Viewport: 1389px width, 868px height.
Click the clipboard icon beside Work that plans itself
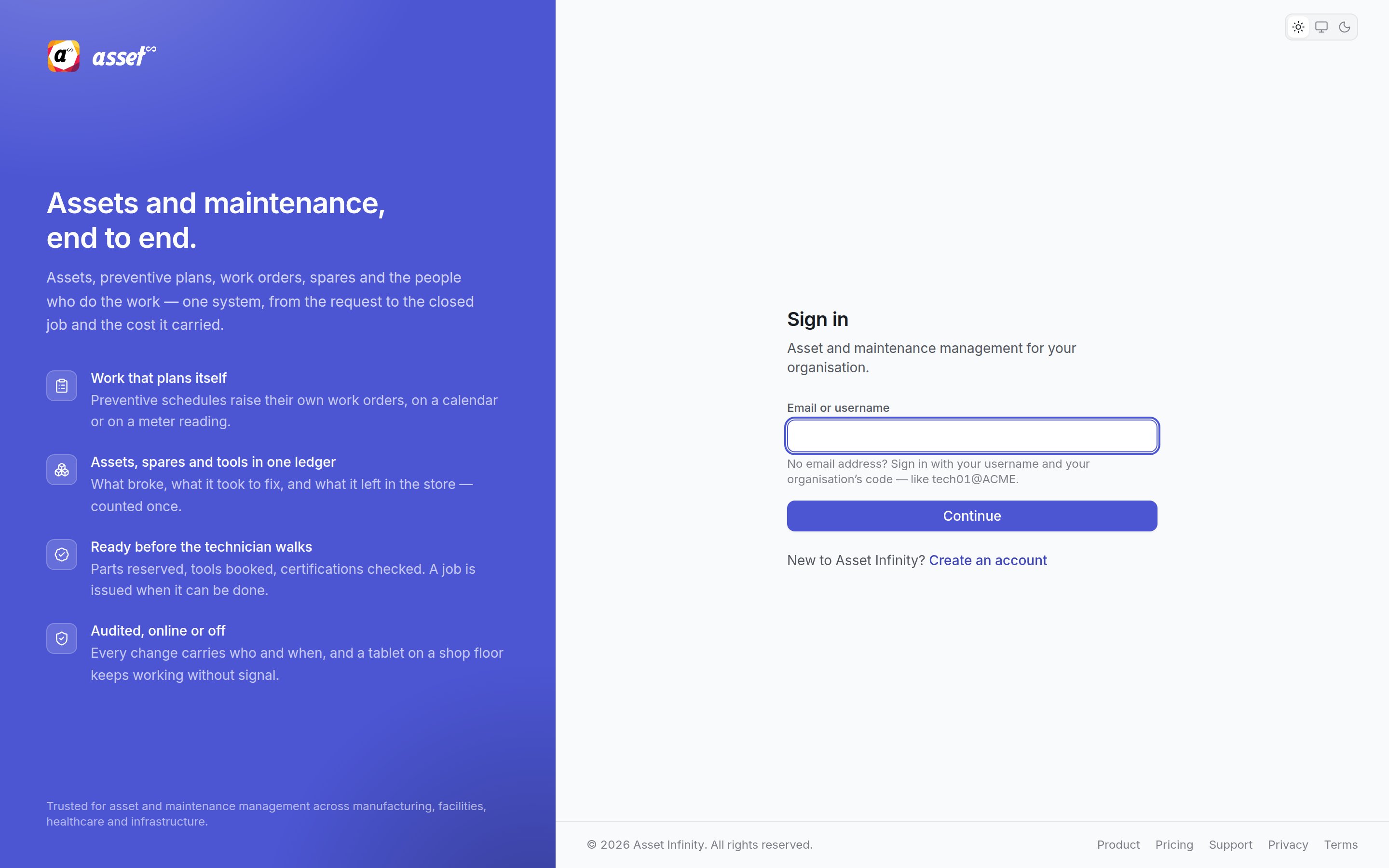click(62, 386)
